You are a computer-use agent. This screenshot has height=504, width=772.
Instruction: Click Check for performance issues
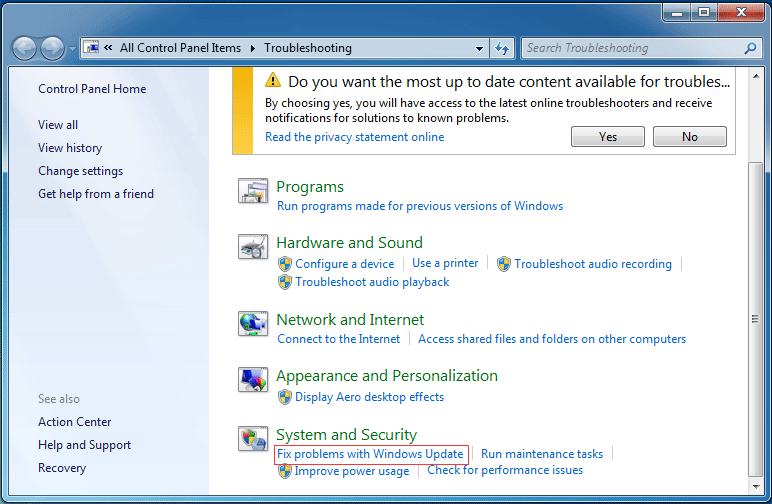tap(505, 470)
